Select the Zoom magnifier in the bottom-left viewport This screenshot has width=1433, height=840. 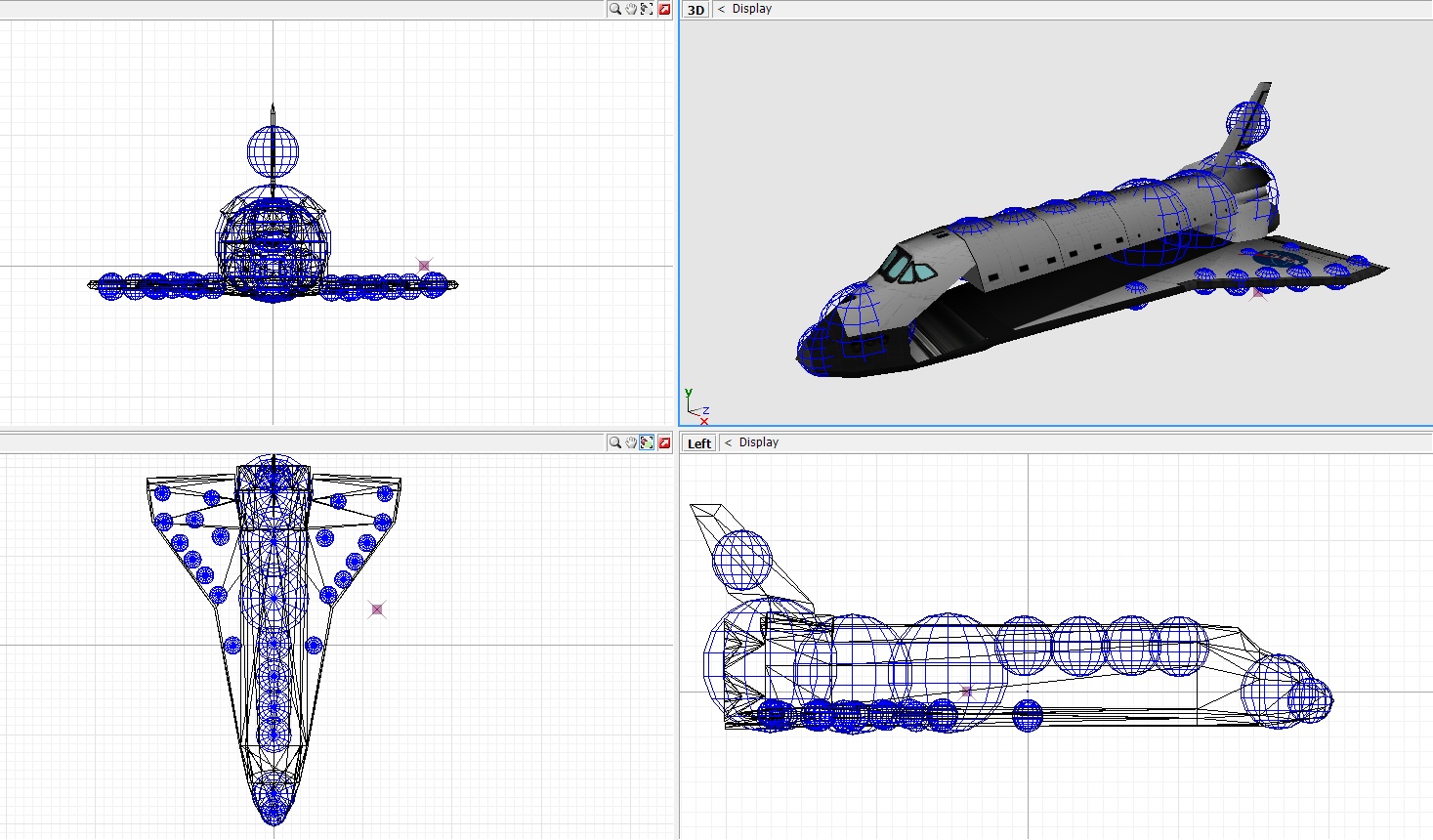point(615,442)
